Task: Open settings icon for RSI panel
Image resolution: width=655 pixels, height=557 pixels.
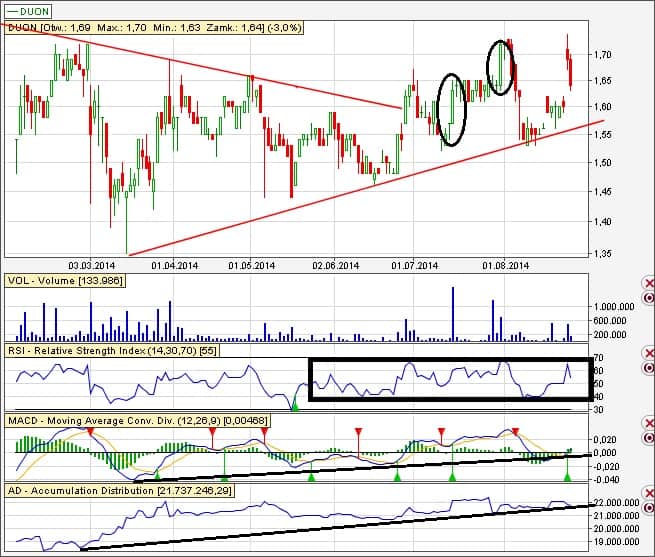Action: (x=647, y=368)
